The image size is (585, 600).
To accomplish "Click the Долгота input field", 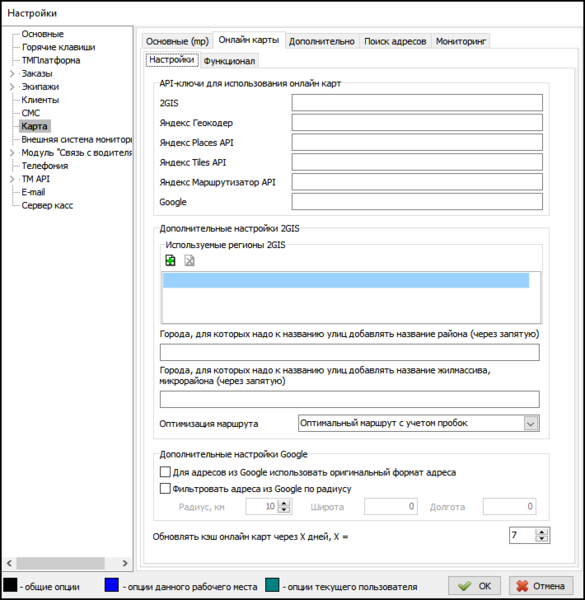I will tap(509, 507).
